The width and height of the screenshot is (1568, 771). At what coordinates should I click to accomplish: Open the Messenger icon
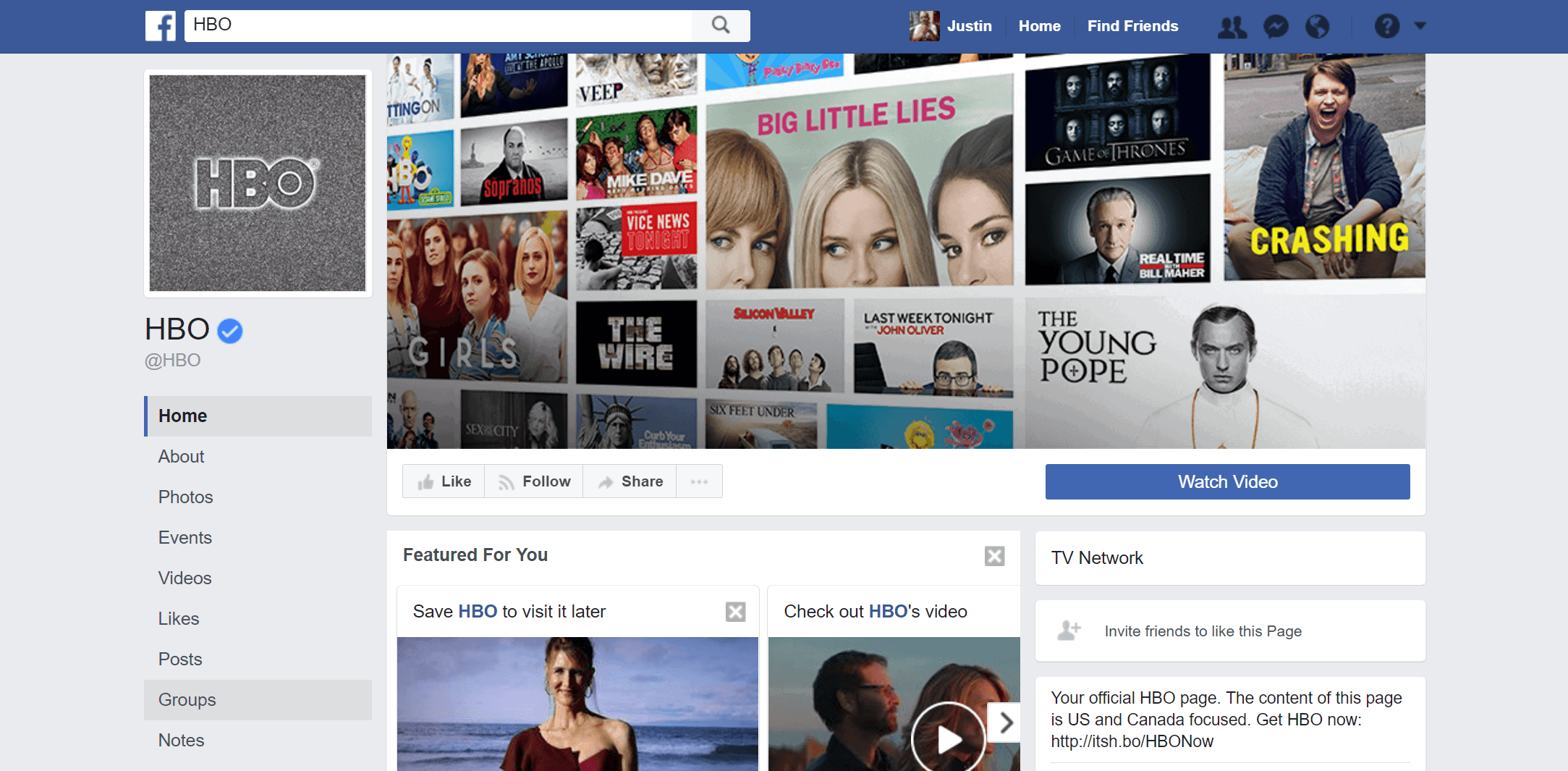coord(1276,27)
